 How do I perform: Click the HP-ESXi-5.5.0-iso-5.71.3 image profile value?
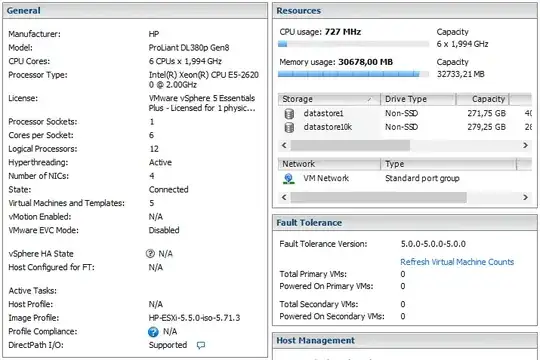(194, 318)
